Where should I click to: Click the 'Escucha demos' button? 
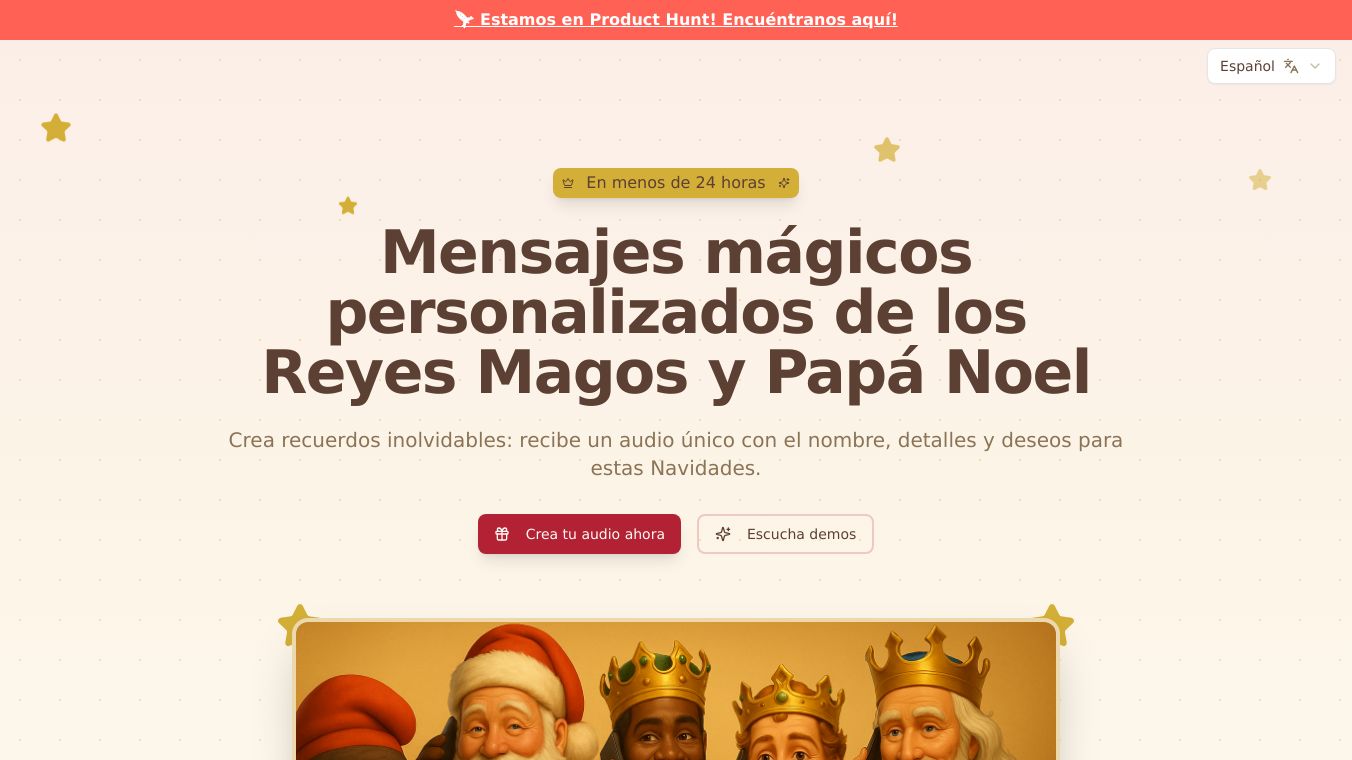[785, 534]
